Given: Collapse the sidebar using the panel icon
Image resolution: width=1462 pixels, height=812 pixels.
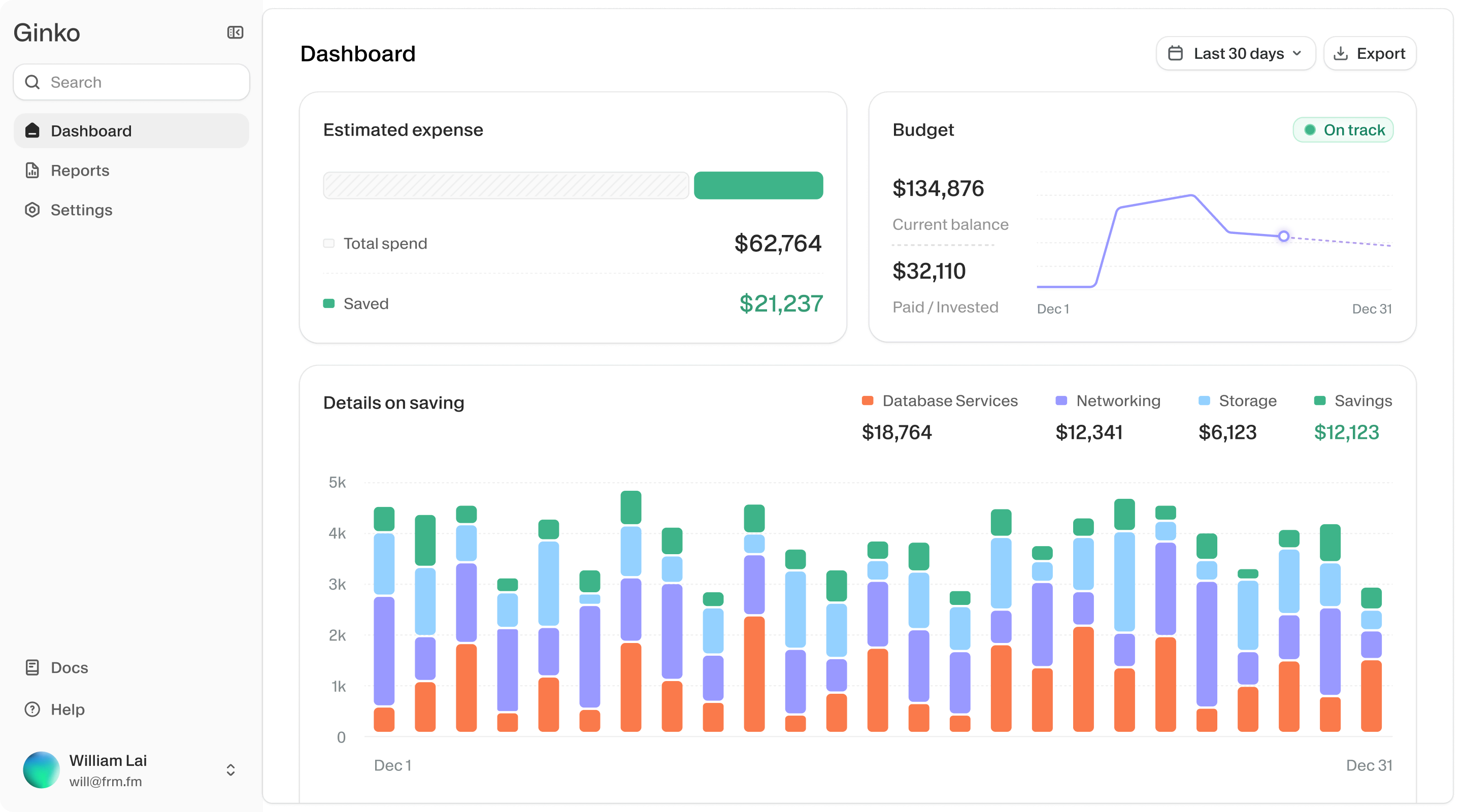Looking at the screenshot, I should [x=236, y=32].
